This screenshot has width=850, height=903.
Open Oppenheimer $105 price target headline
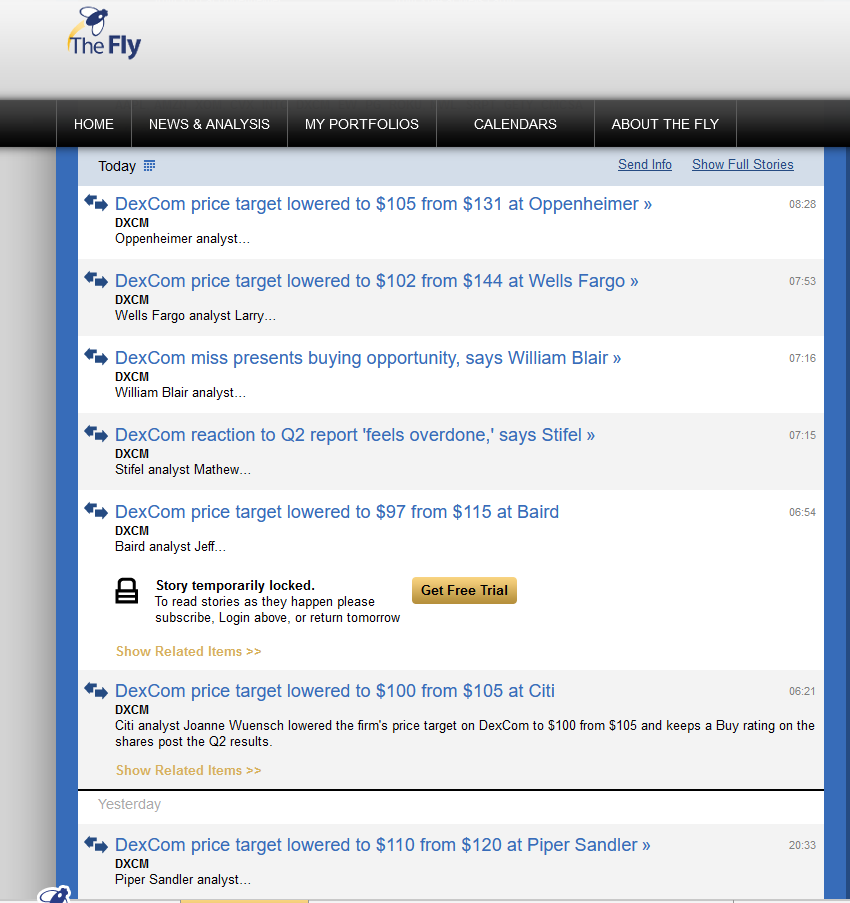pos(384,204)
